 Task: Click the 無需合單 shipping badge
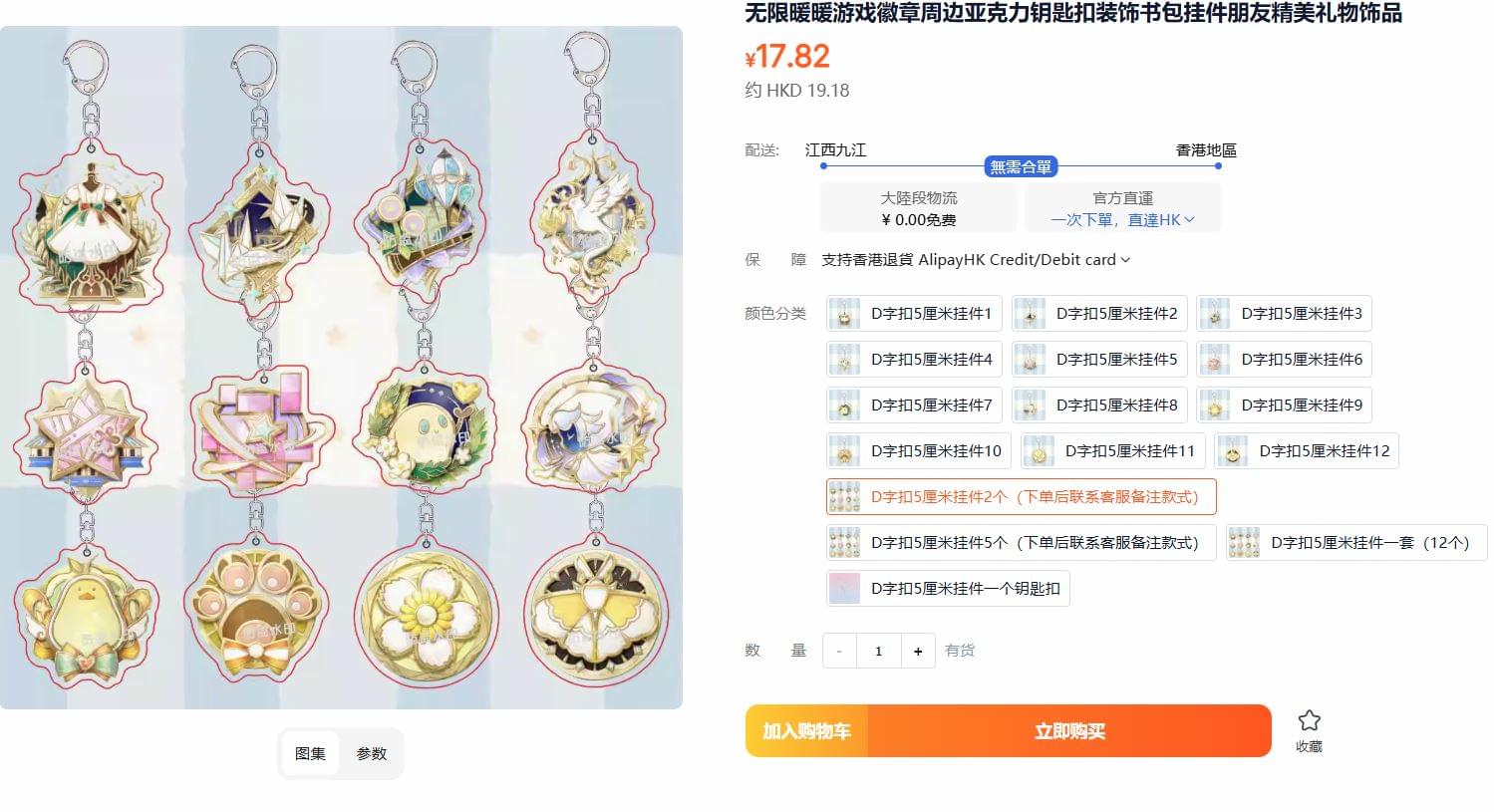click(x=1021, y=166)
